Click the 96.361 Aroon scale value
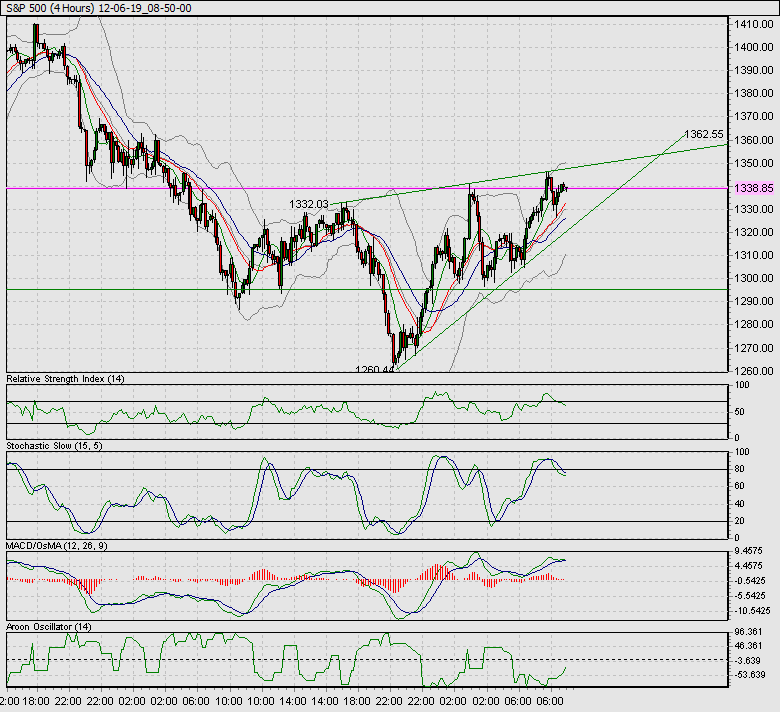 pos(748,632)
